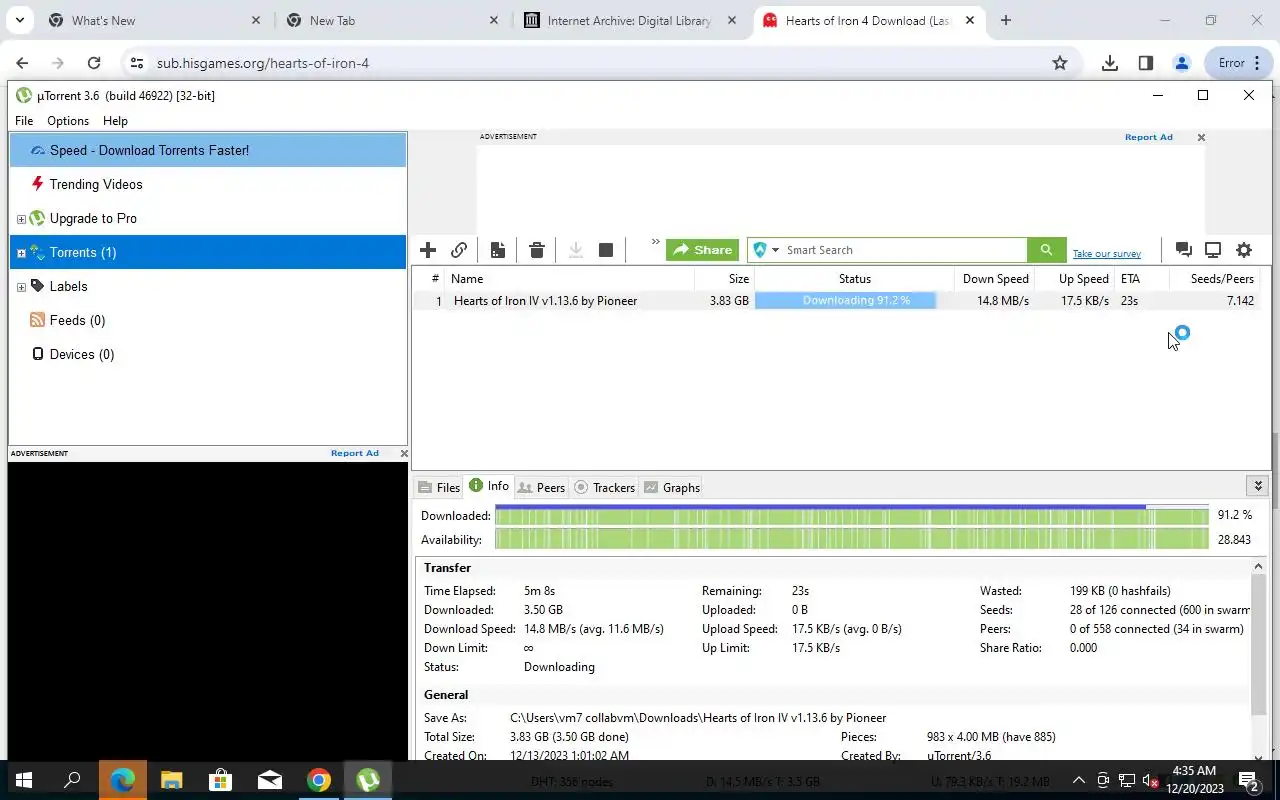The height and width of the screenshot is (800, 1280).
Task: Click the Chrome address bar URL
Action: pos(263,63)
